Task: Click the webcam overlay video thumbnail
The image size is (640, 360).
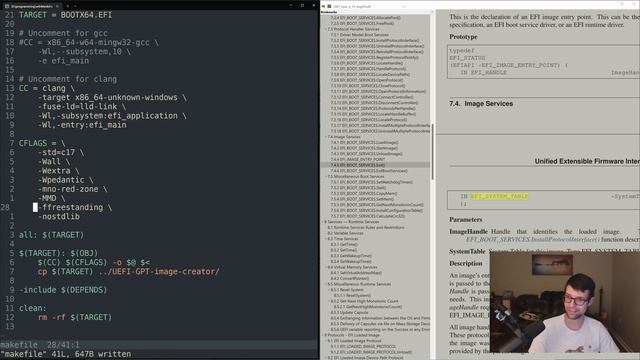Action: (x=565, y=302)
